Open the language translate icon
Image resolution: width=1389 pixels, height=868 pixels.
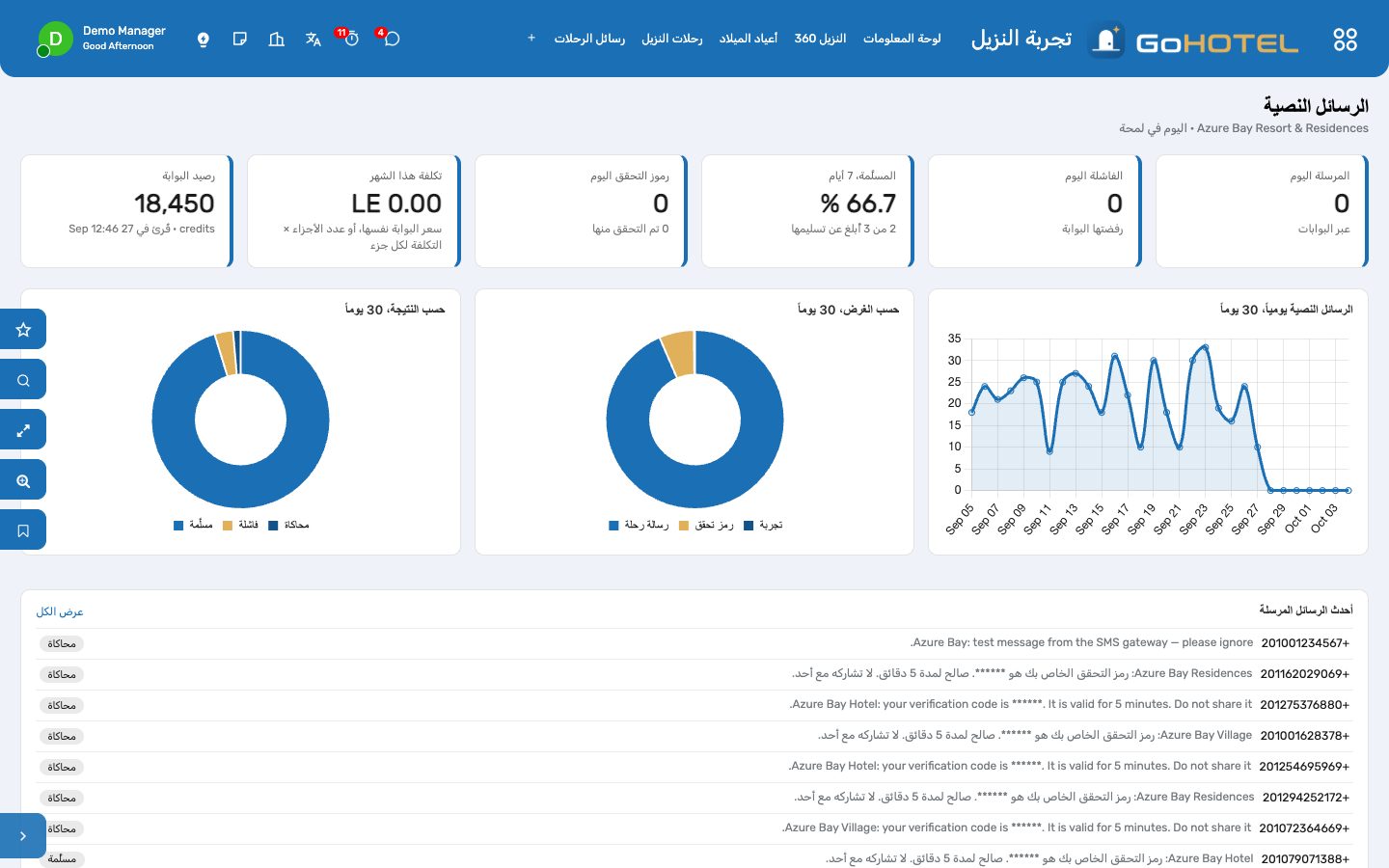pos(313,40)
